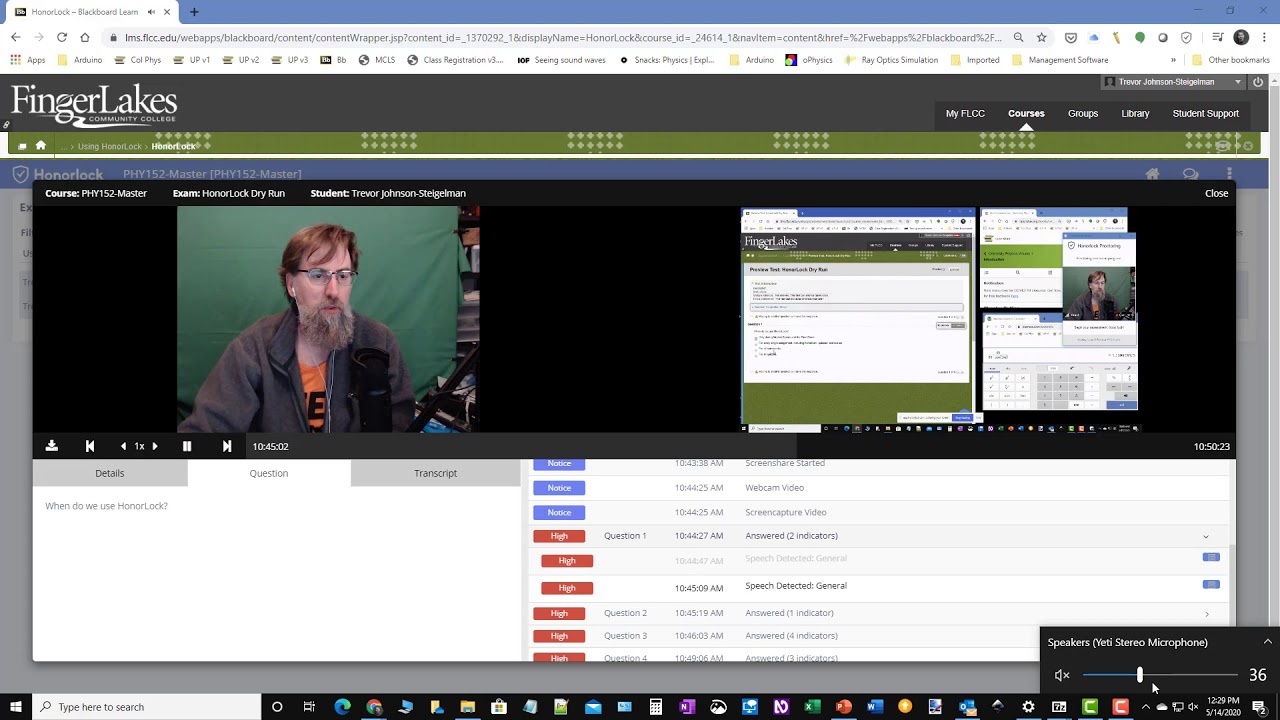
Task: Close the HonorLock session viewer
Action: 1217,193
